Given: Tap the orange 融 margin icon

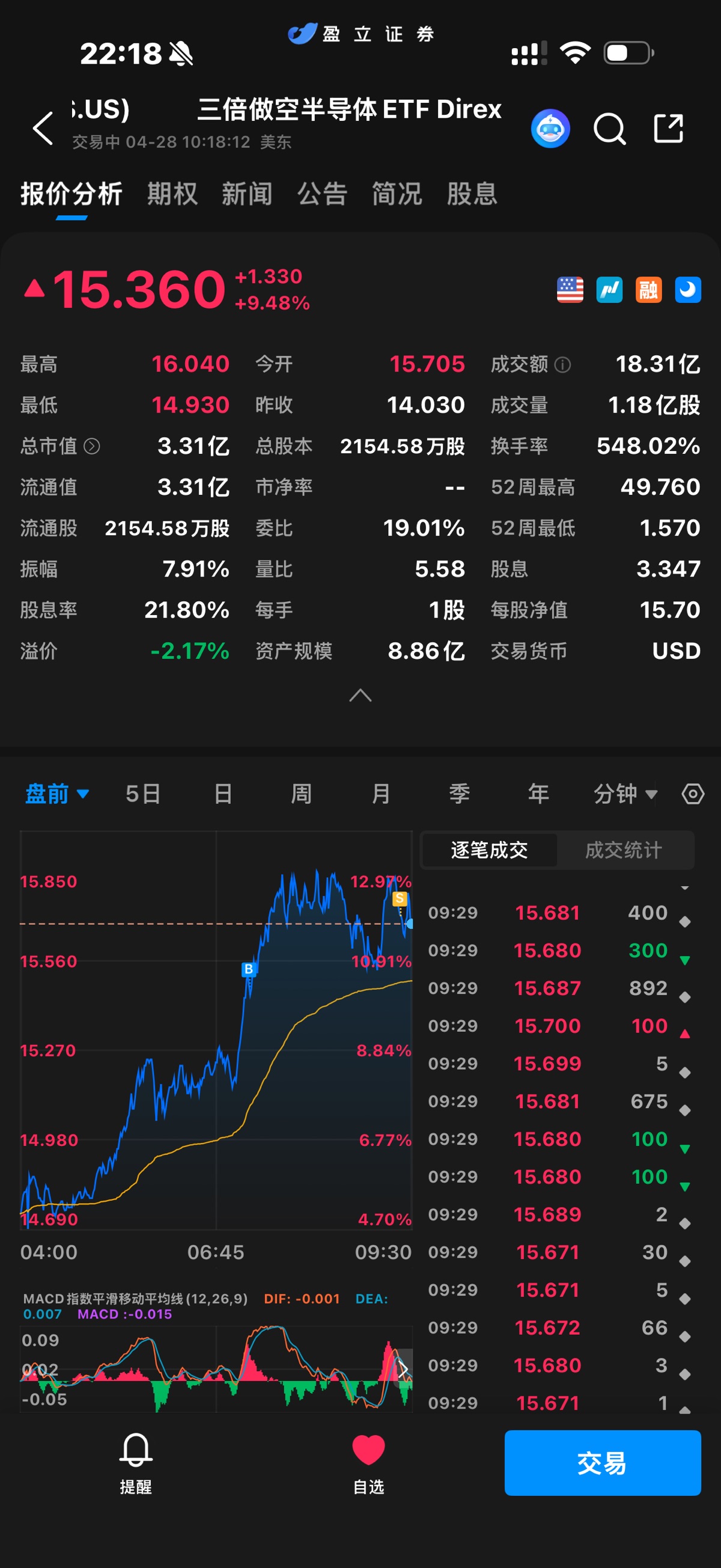Looking at the screenshot, I should tap(648, 290).
